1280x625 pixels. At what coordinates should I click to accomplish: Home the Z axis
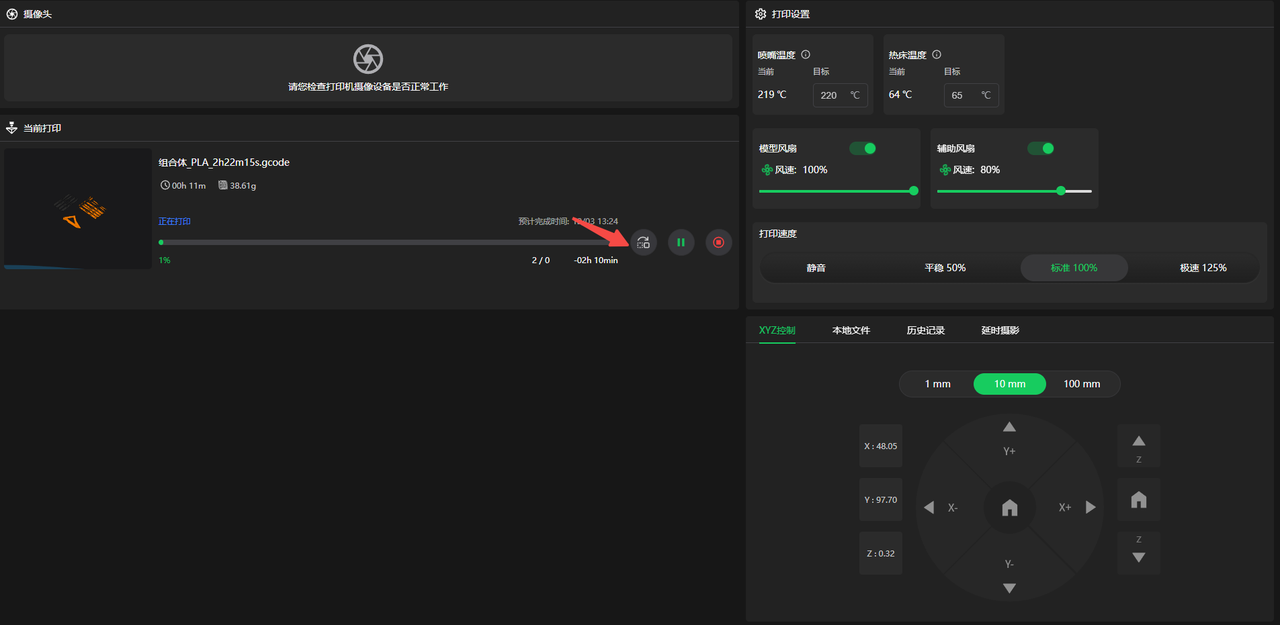[1138, 500]
